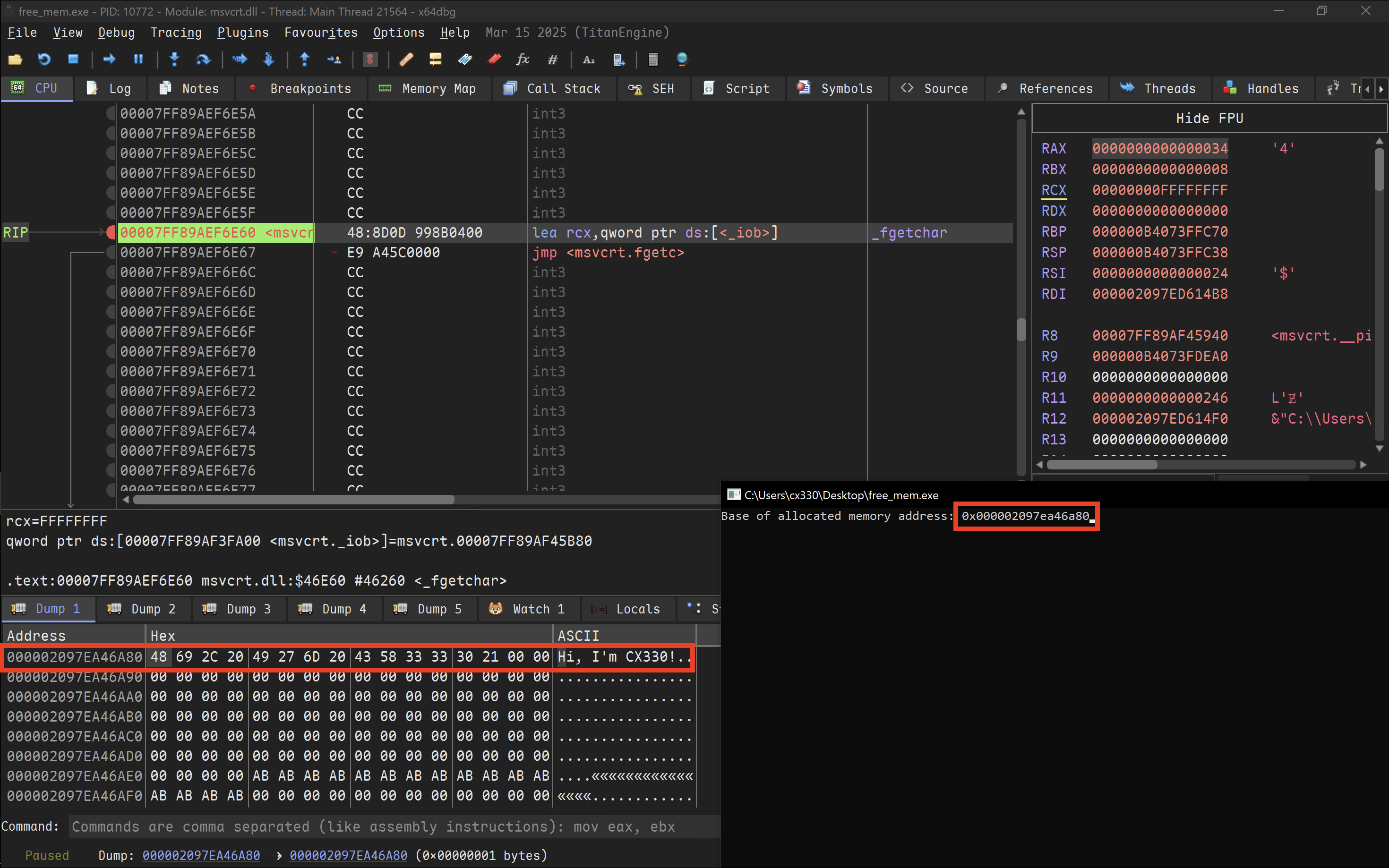Open the patches bandage icon
This screenshot has height=868, width=1389.
point(406,59)
